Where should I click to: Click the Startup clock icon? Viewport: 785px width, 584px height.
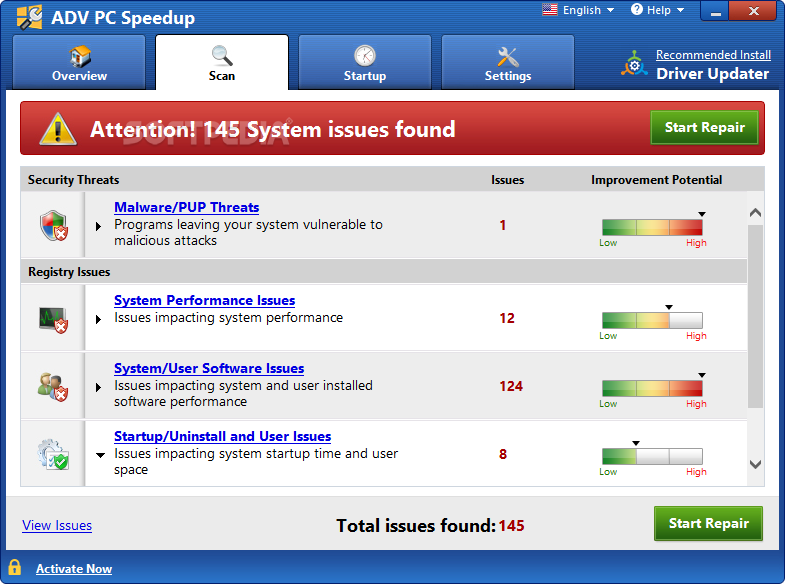[365, 56]
